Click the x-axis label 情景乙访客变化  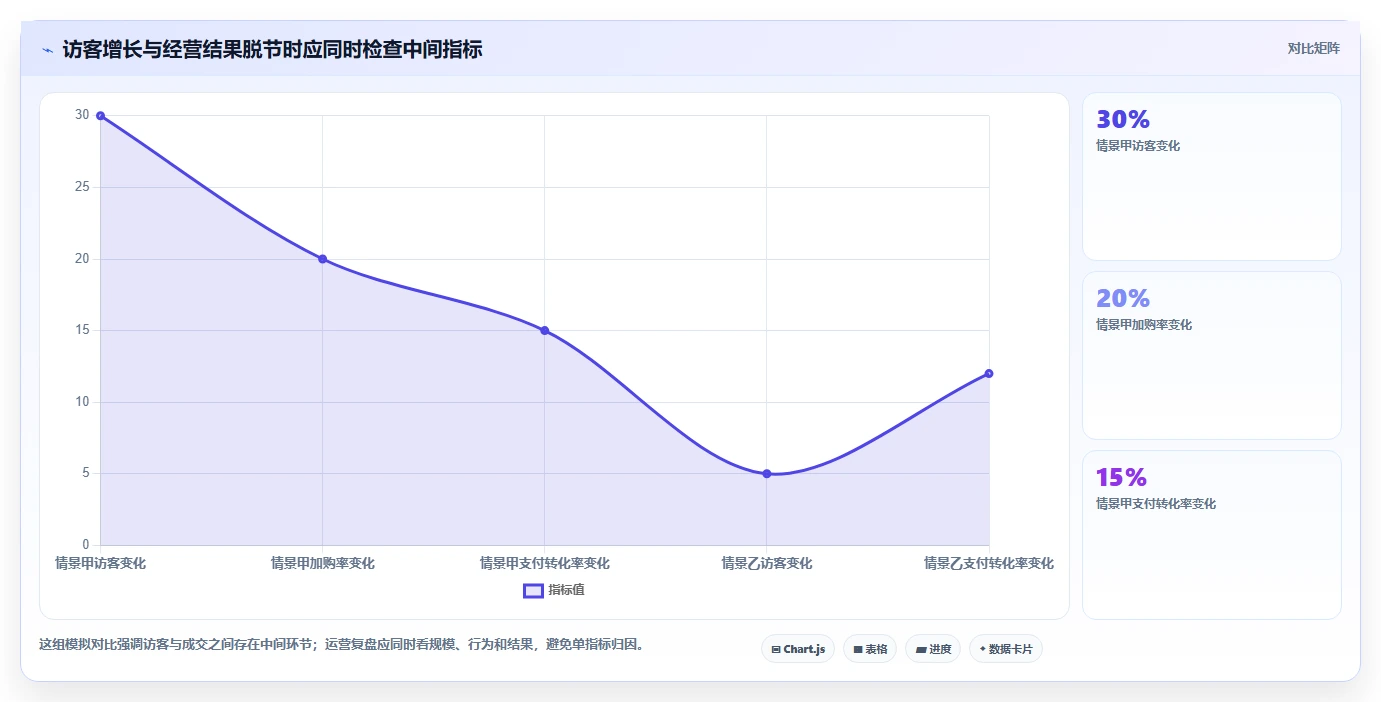pos(767,563)
